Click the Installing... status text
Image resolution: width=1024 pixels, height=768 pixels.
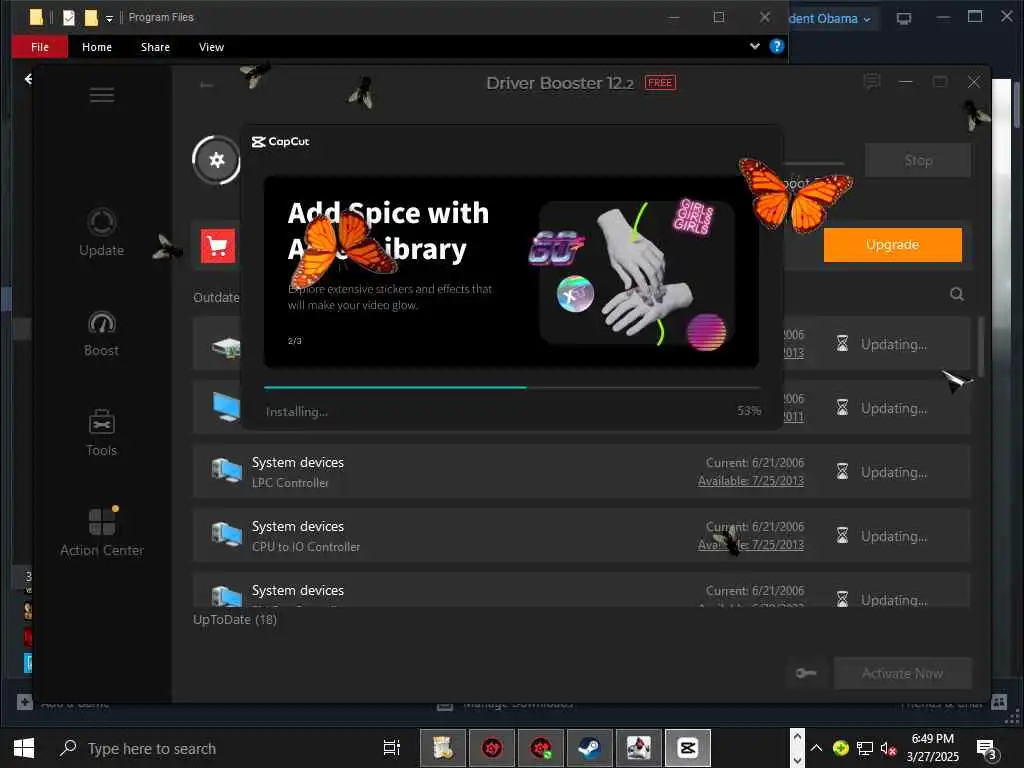[297, 411]
